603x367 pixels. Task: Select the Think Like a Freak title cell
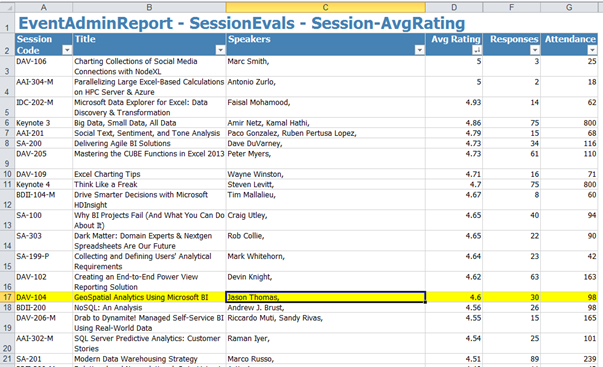click(x=149, y=184)
